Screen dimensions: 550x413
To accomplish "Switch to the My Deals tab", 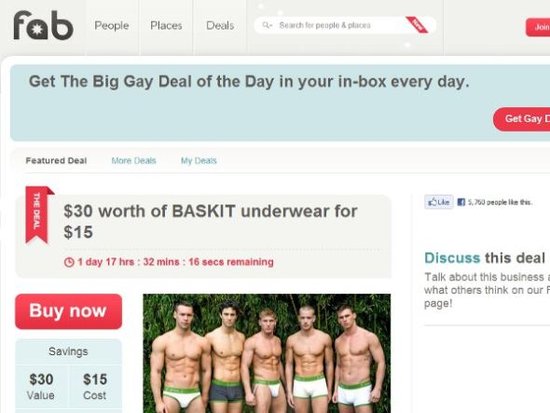I will [199, 161].
